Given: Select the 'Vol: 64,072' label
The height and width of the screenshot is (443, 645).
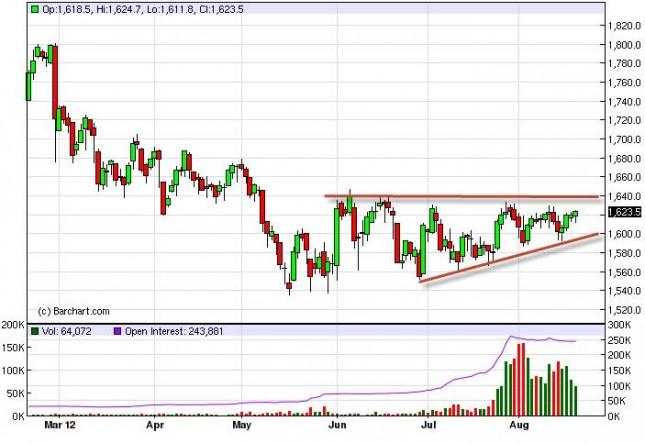Looking at the screenshot, I should pyautogui.click(x=66, y=331).
